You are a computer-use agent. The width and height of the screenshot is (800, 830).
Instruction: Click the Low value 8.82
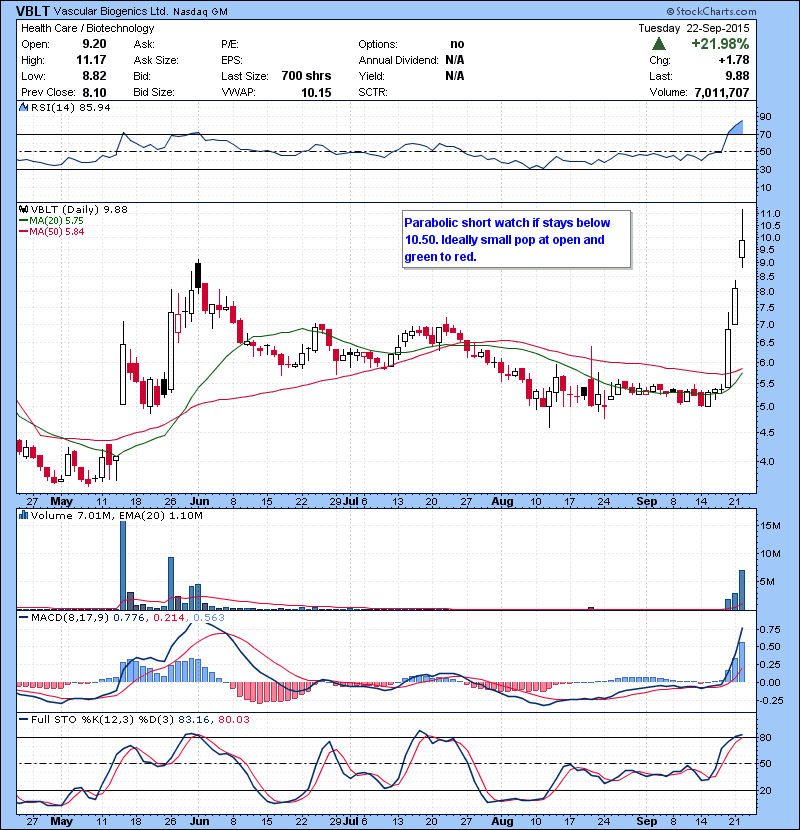(94, 76)
